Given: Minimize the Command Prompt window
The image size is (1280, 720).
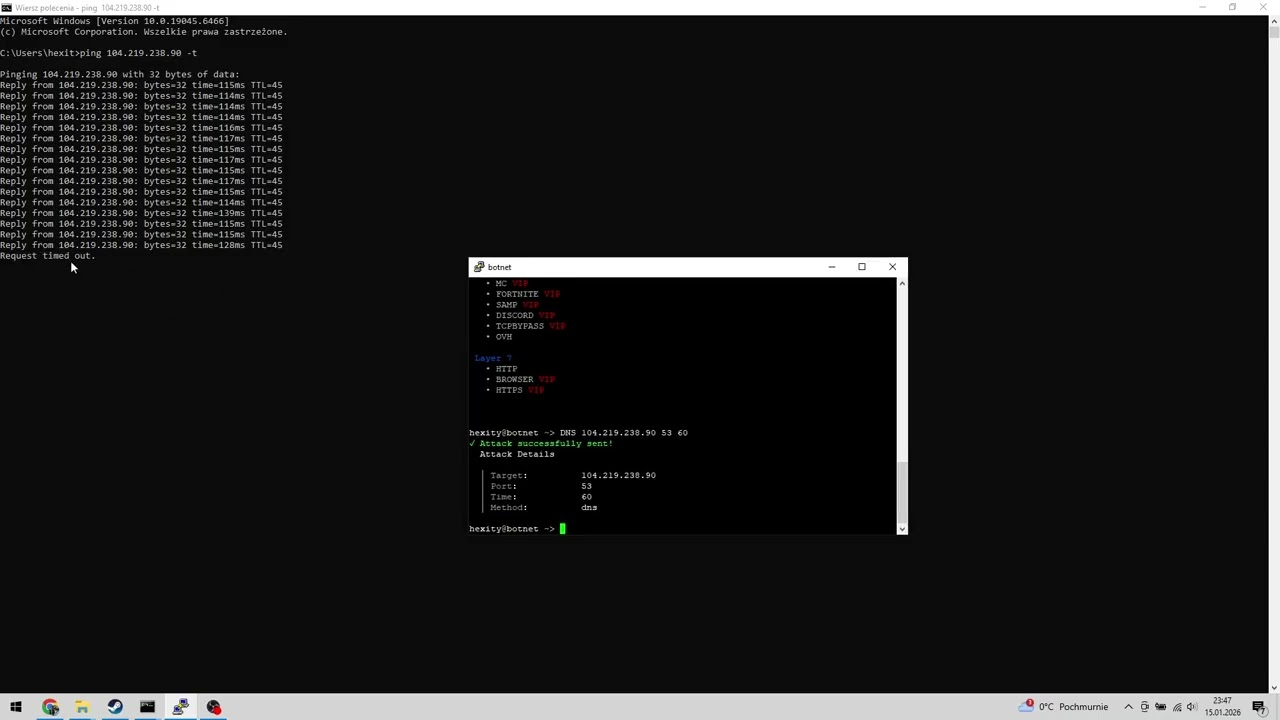Looking at the screenshot, I should 1202,7.
